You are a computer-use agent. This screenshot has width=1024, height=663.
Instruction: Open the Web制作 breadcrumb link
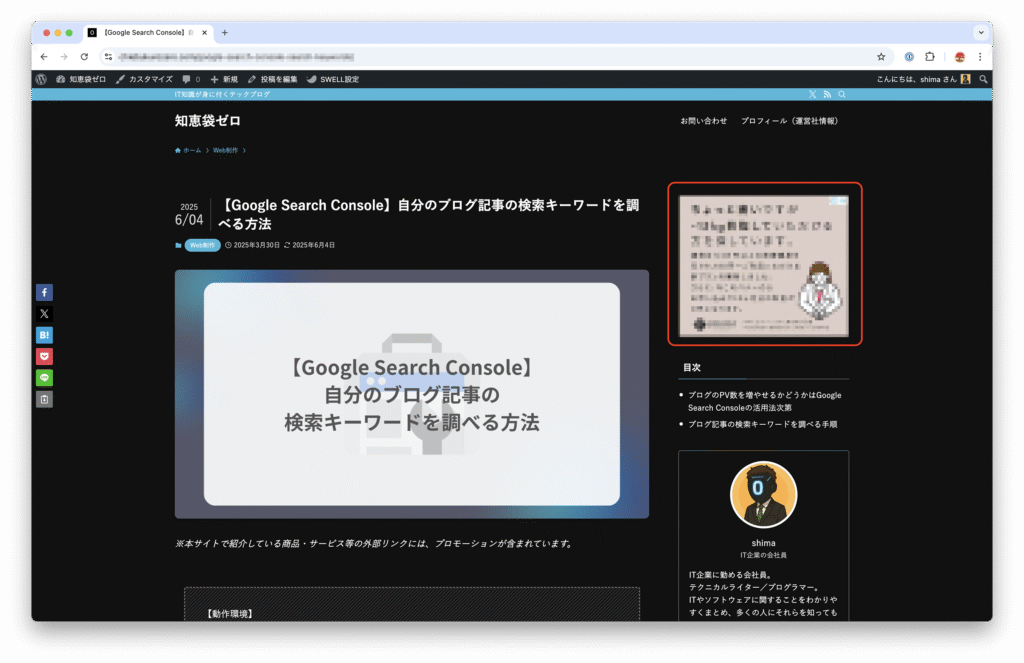225,150
